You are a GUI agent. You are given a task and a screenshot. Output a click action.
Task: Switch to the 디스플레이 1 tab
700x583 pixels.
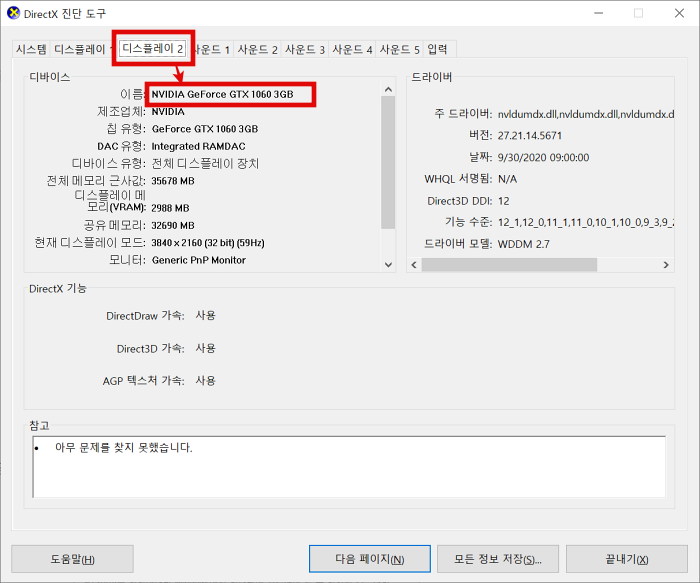tap(81, 49)
